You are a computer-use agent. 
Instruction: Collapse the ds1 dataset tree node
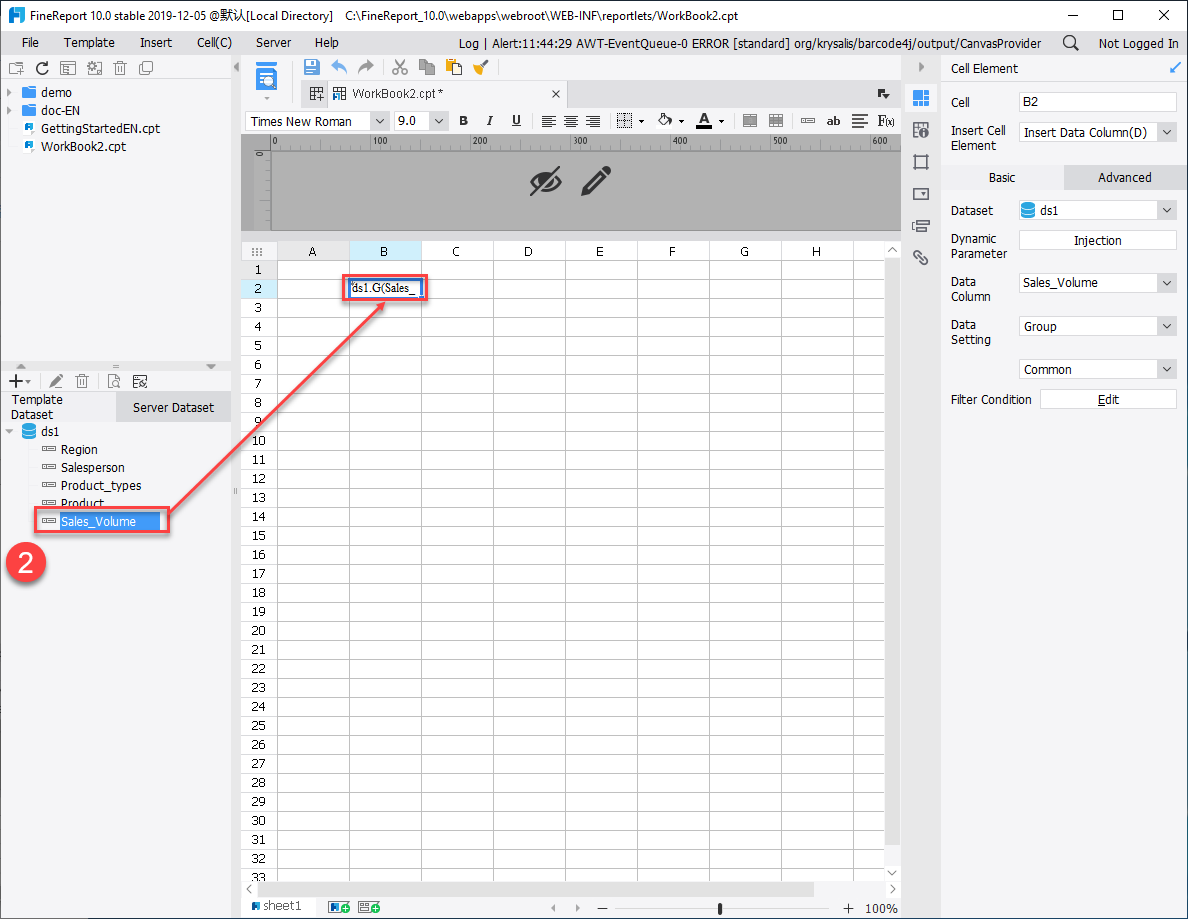(x=10, y=431)
